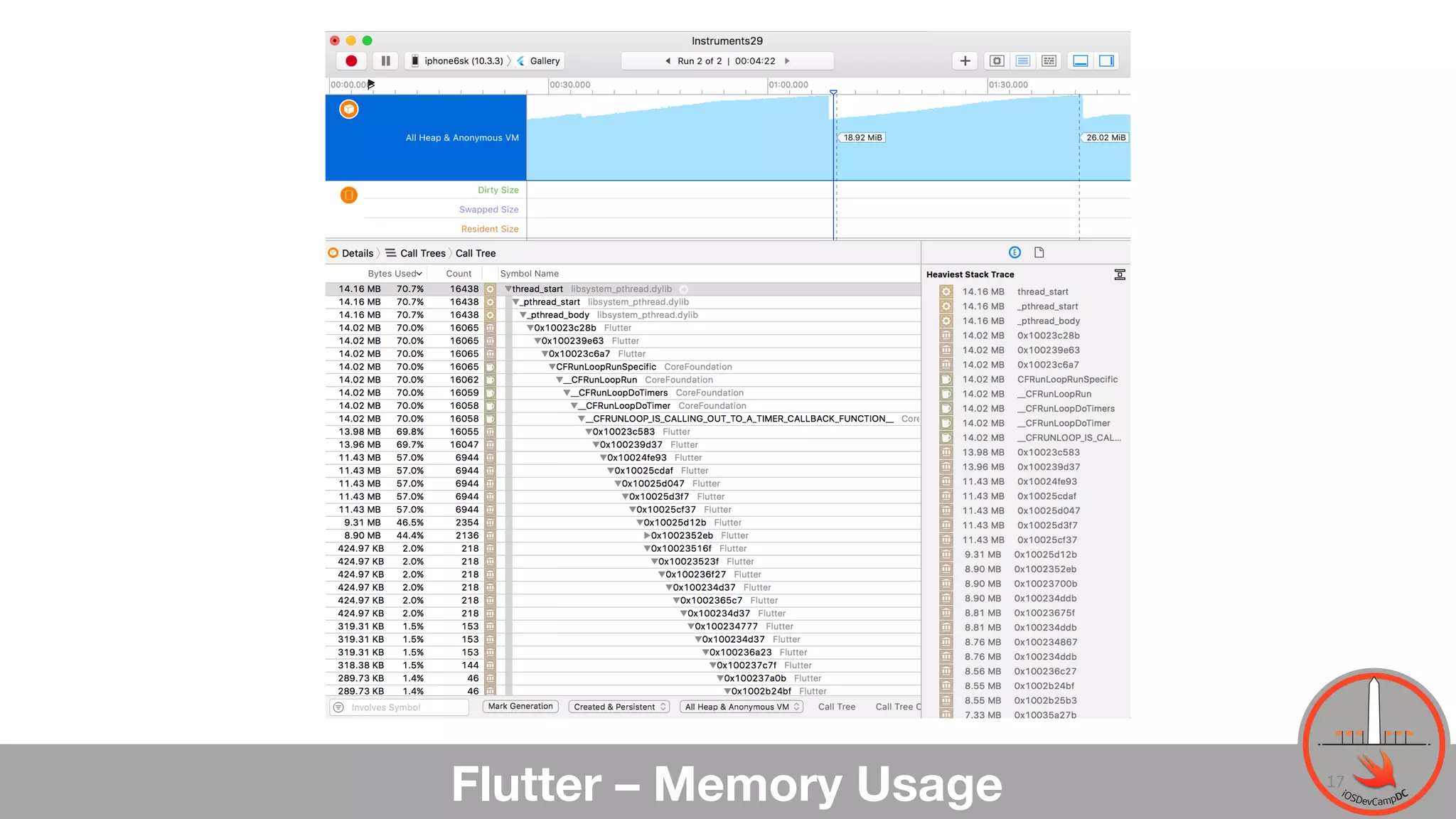This screenshot has width=1456, height=819.
Task: Open the filter options icon
Action: (x=339, y=707)
